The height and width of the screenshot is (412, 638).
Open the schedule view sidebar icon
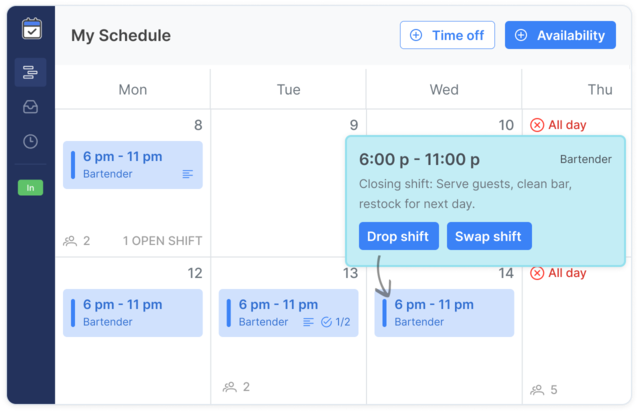(x=31, y=73)
